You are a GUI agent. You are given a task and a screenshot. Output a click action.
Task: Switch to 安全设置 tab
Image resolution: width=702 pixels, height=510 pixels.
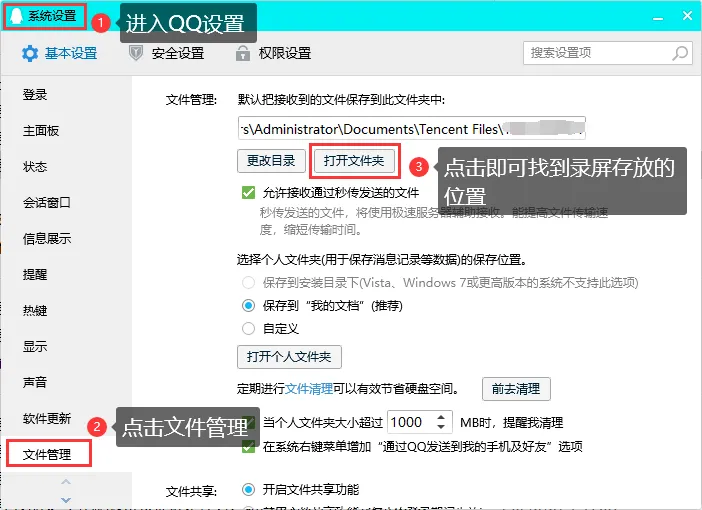point(167,53)
